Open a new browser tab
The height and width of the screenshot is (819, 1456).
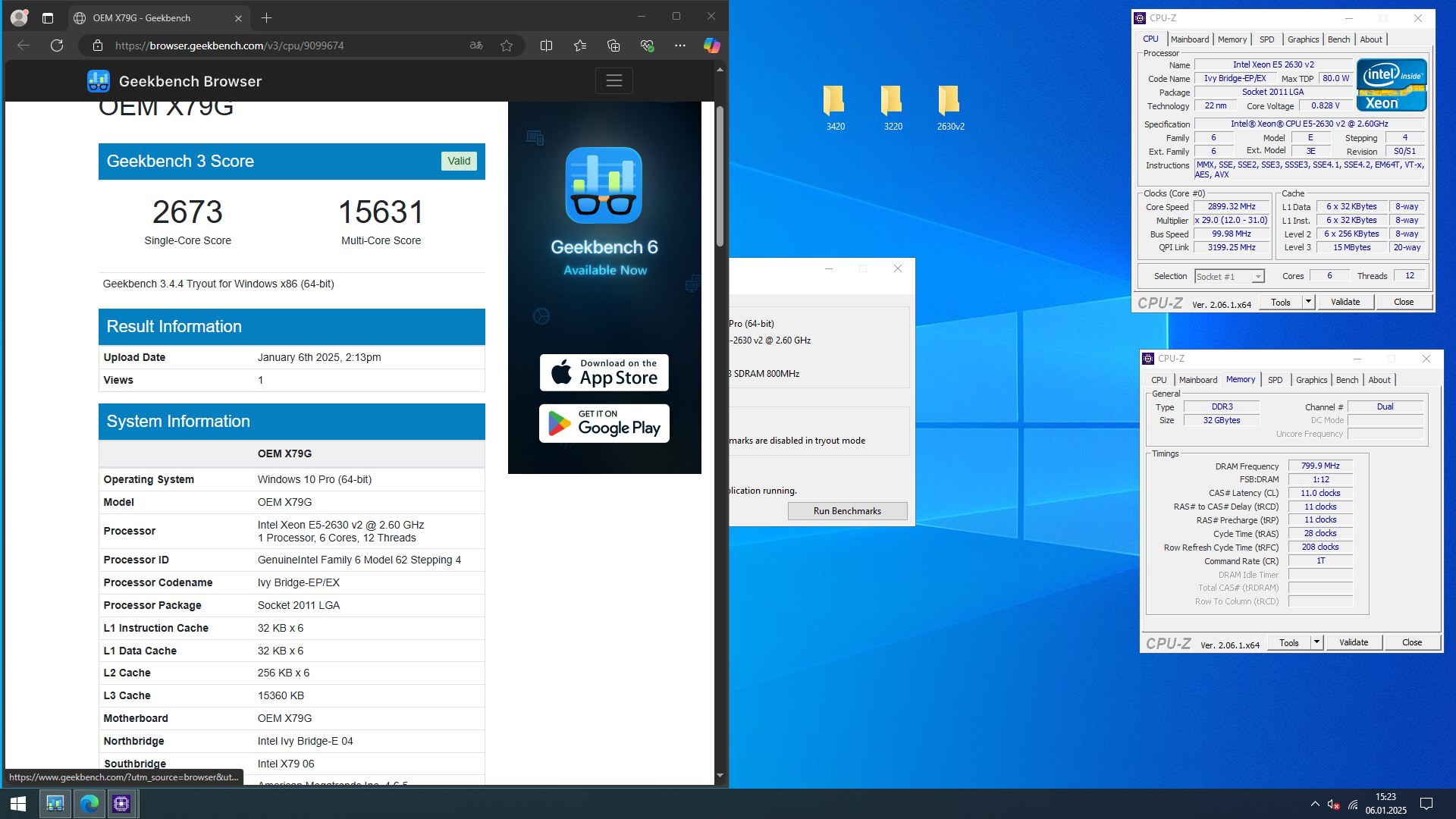pyautogui.click(x=266, y=18)
